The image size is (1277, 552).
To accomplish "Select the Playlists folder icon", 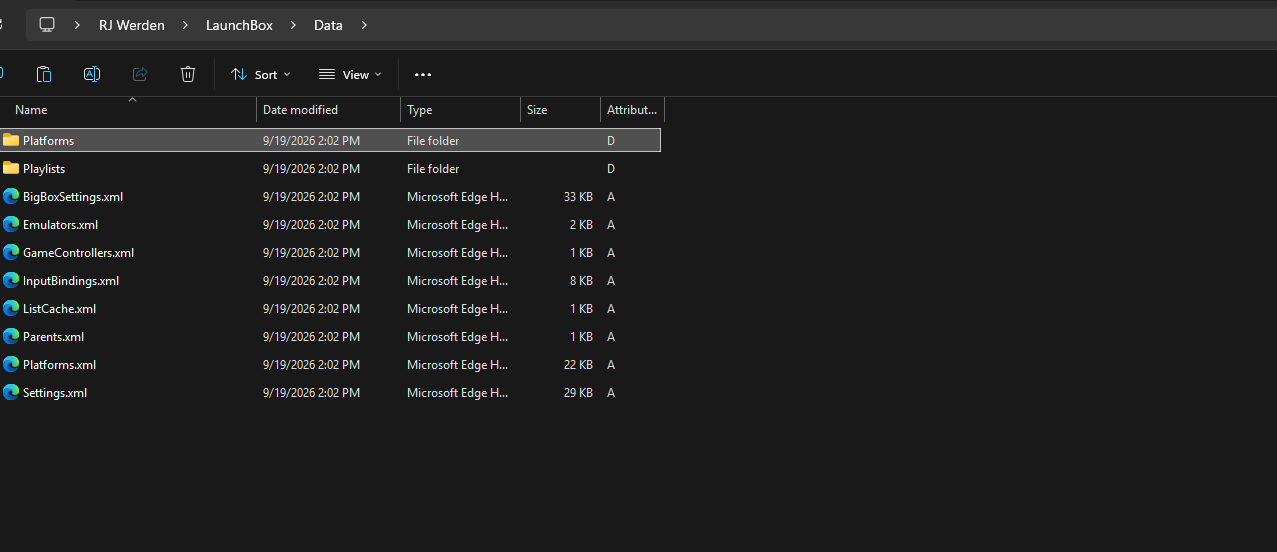I will pyautogui.click(x=11, y=168).
